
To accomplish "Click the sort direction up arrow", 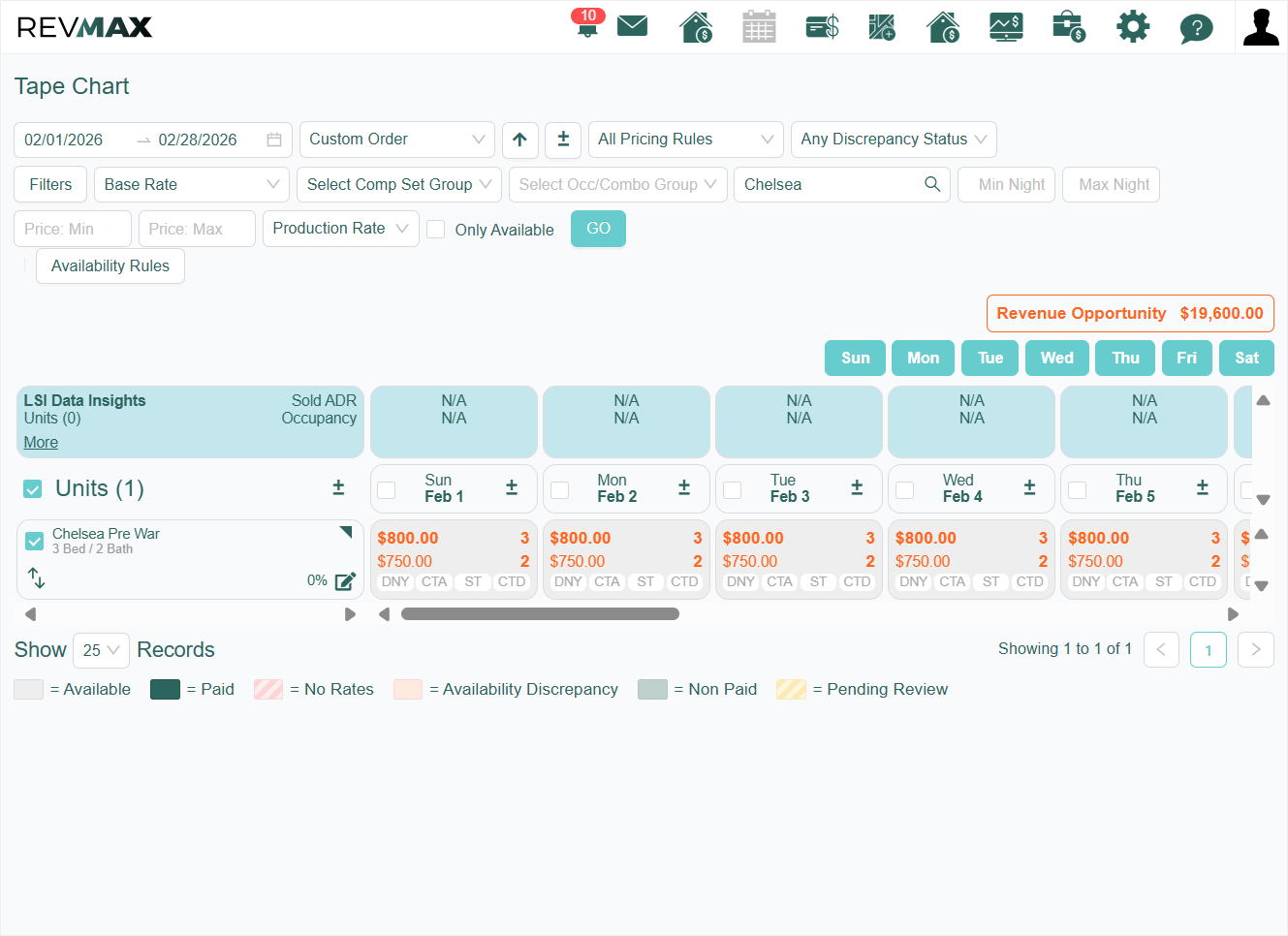I will (x=519, y=140).
